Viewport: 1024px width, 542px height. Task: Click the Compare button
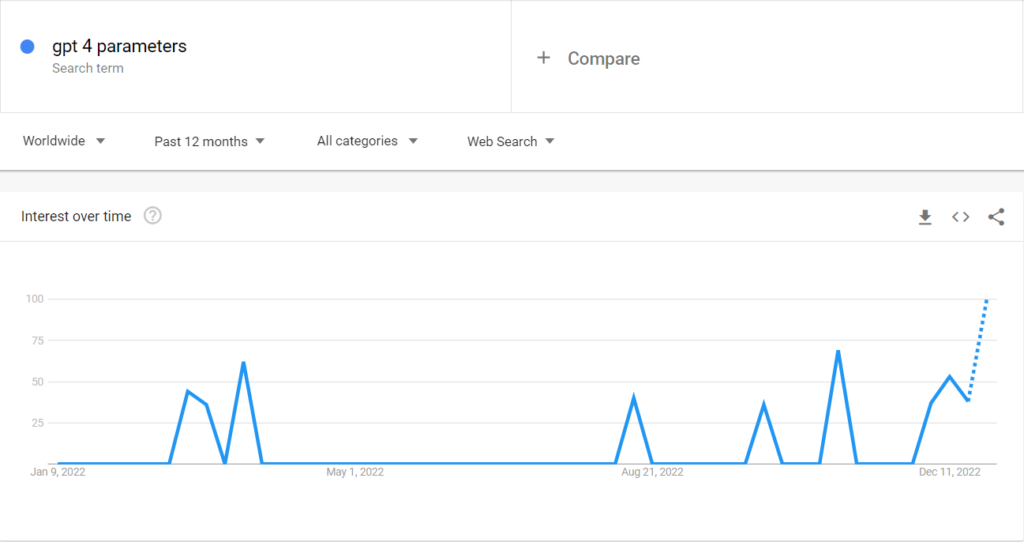[603, 59]
